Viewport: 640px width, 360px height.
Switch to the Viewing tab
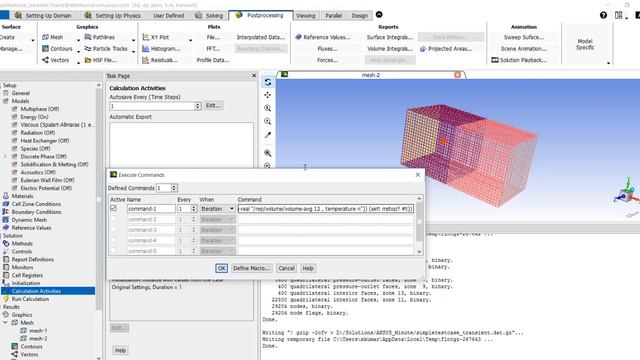[x=306, y=16]
